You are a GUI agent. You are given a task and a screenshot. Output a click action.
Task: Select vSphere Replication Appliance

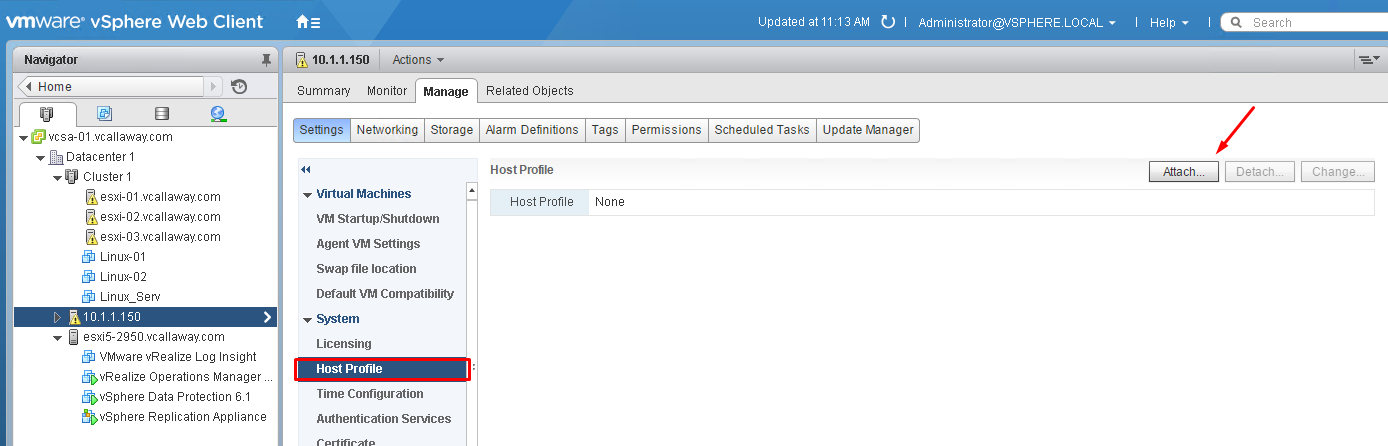[x=183, y=417]
